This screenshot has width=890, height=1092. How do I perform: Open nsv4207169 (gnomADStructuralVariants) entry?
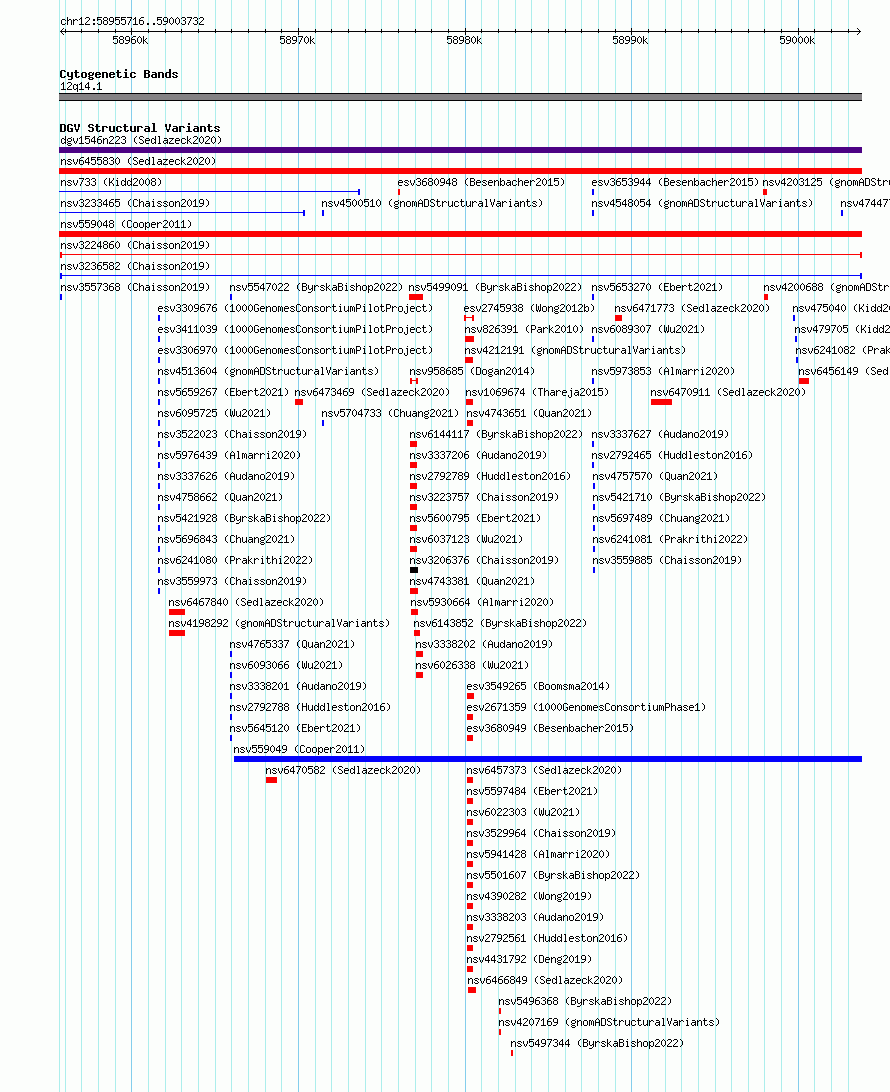(609, 1022)
